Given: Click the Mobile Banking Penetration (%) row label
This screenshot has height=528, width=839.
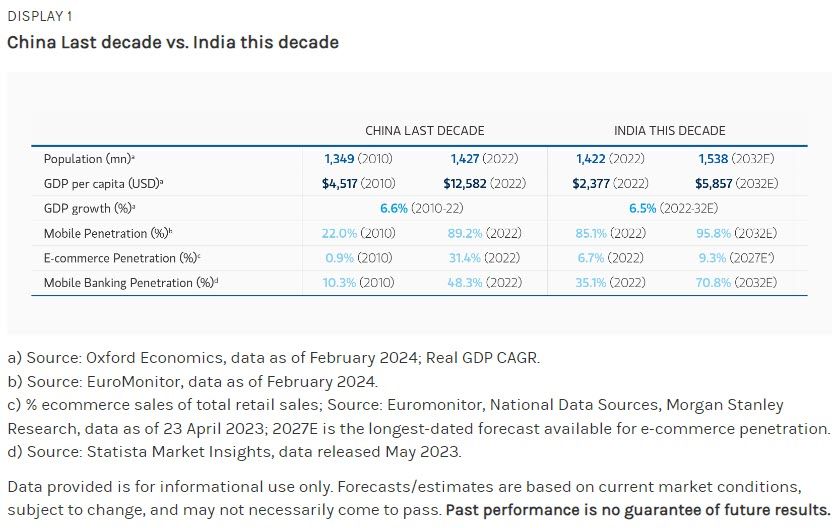Looking at the screenshot, I should click(131, 283).
